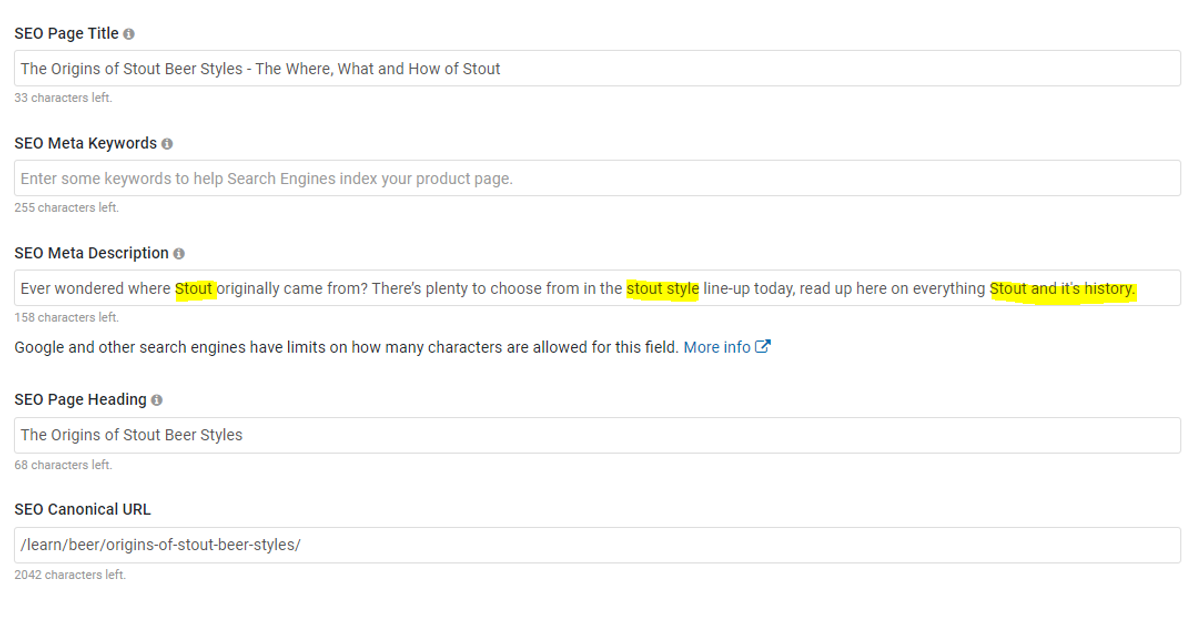Select the SEO Page Heading text box
The height and width of the screenshot is (624, 1192).
pos(597,435)
